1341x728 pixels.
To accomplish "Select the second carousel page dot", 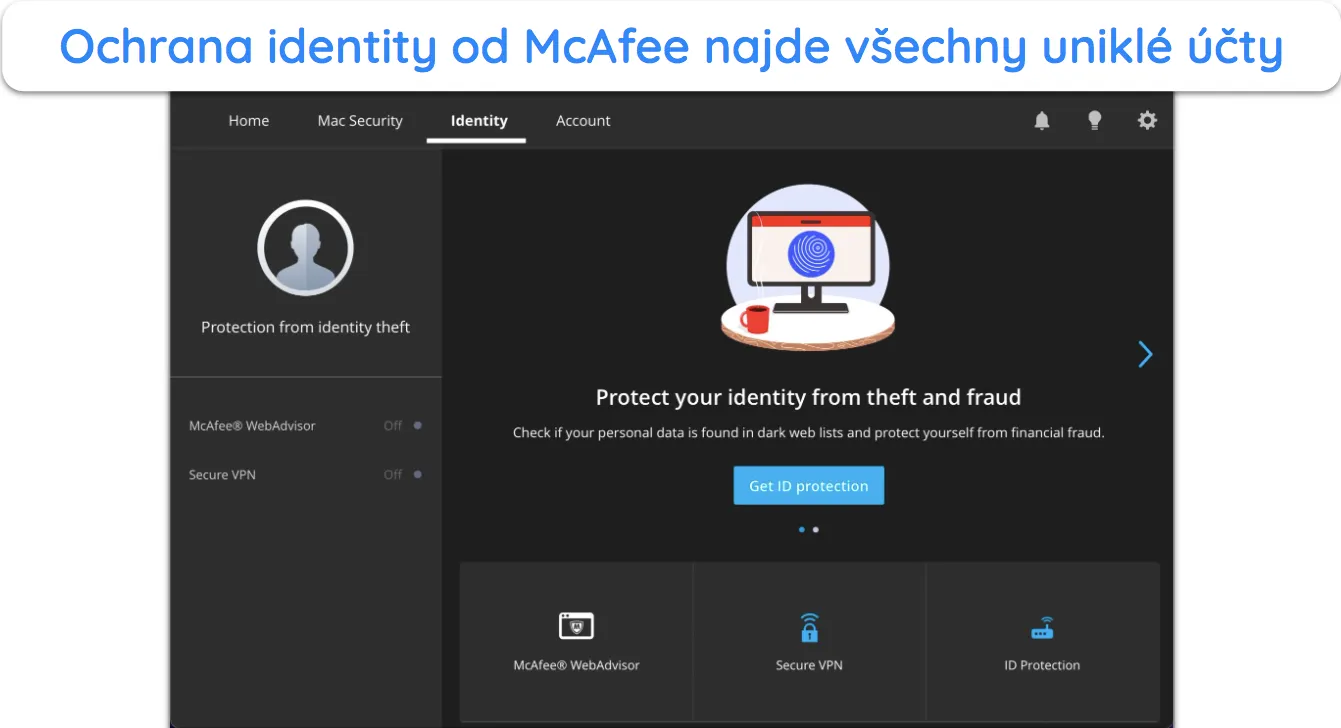I will (x=816, y=530).
